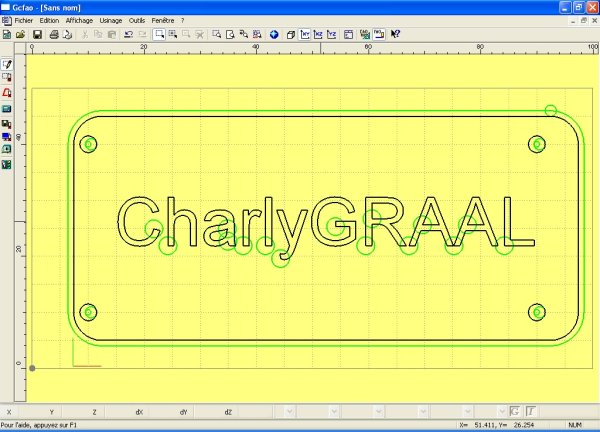600x432 pixels.
Task: Open the Outils menu
Action: (137, 21)
